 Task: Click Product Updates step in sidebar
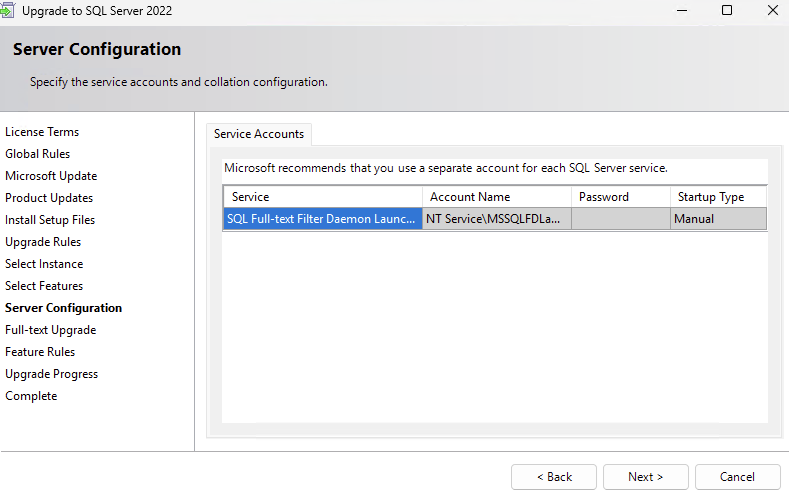[49, 198]
